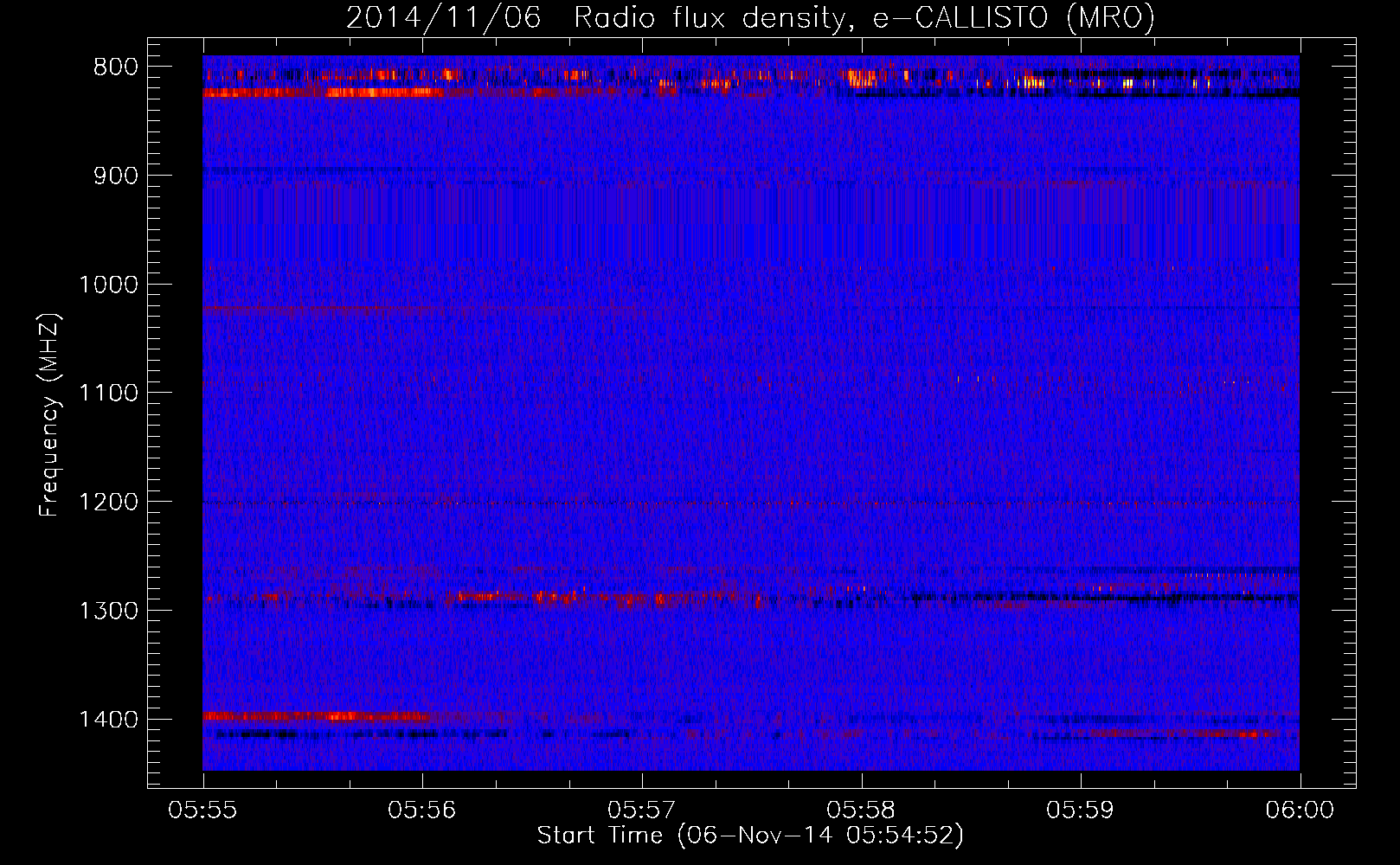Click the 'Start Time (06-Nov-14 05:54:52)' label
Image resolution: width=1400 pixels, height=865 pixels.
(x=750, y=836)
